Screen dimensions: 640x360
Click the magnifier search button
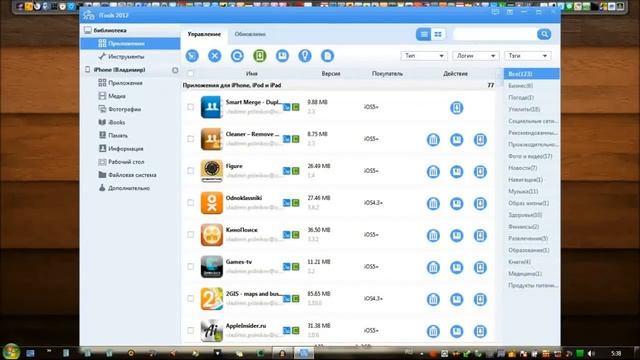544,34
